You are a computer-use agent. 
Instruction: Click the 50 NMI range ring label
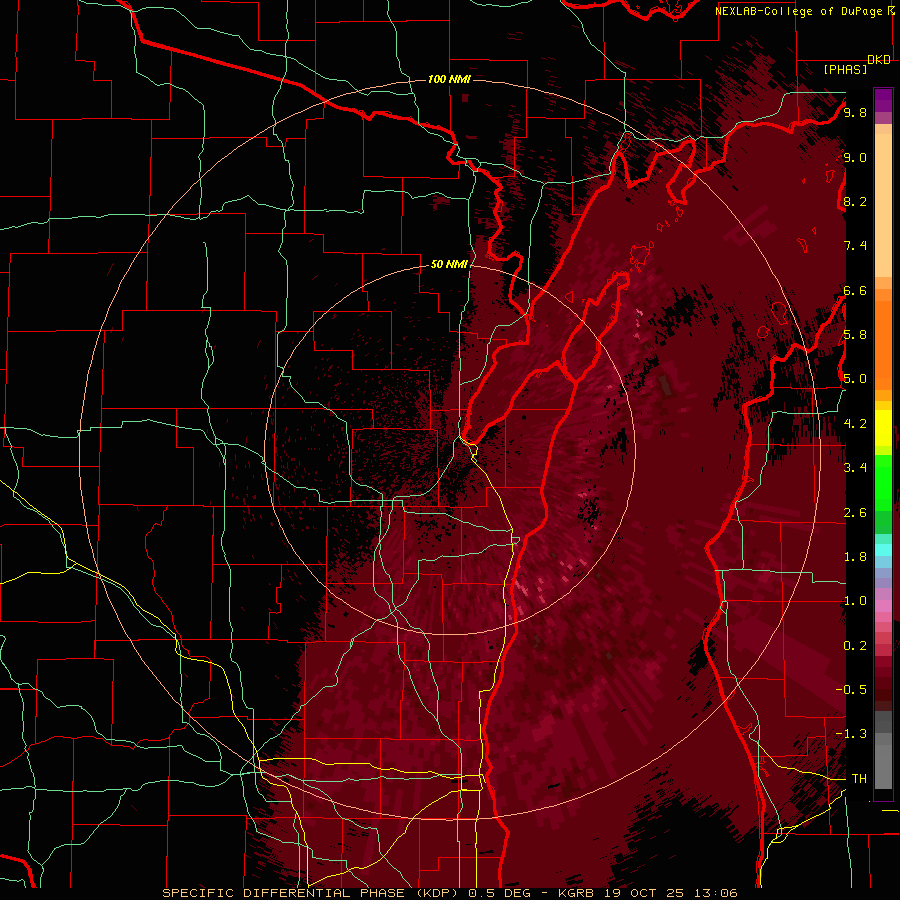click(x=449, y=264)
